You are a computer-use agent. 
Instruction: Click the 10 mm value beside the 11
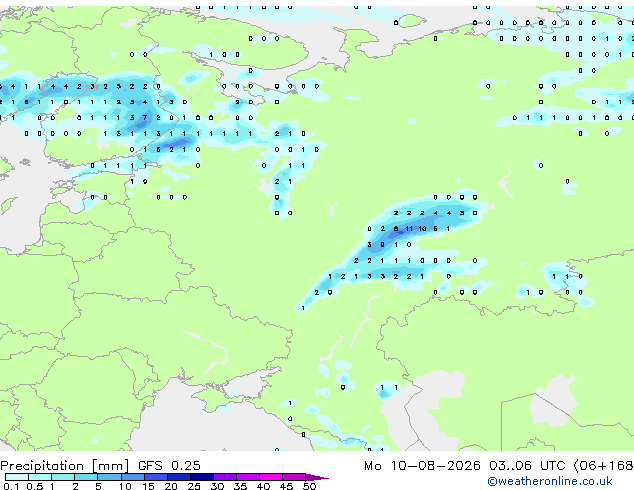423,229
